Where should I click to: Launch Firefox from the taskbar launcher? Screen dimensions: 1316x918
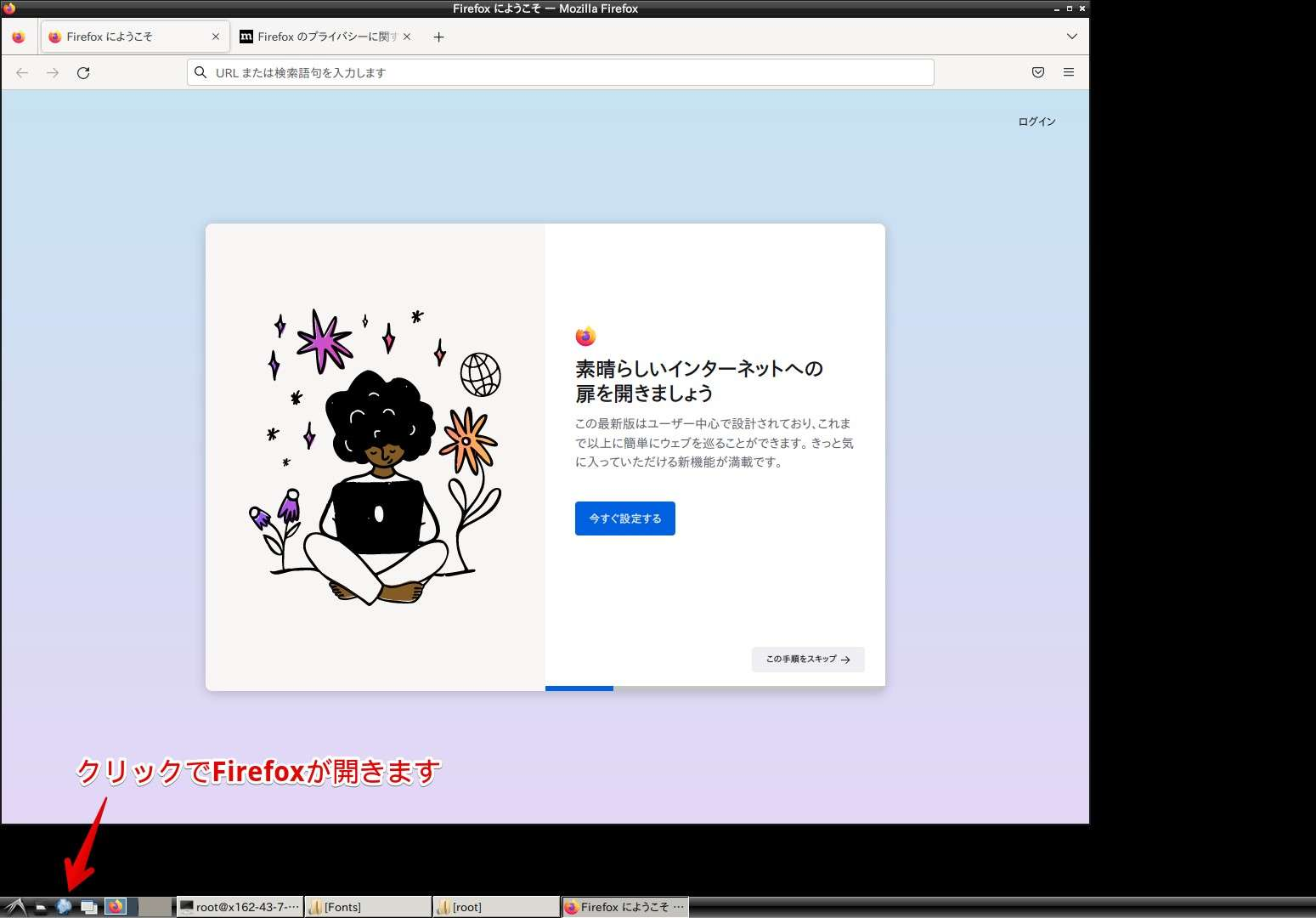click(x=116, y=907)
